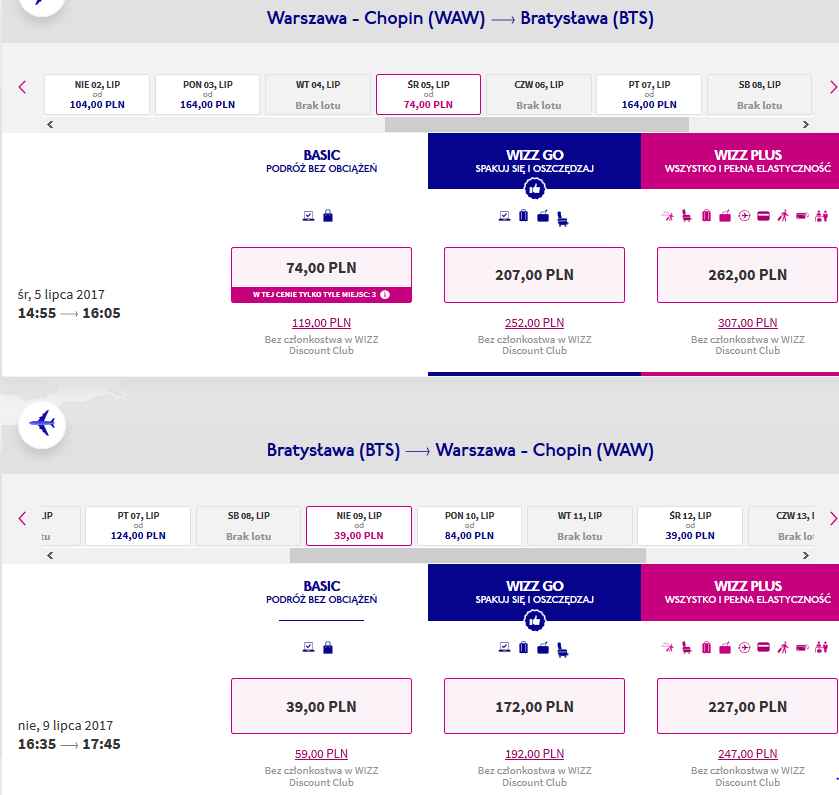Show earlier outbound dates with pink left arrow
This screenshot has width=839, height=795.
click(x=22, y=87)
